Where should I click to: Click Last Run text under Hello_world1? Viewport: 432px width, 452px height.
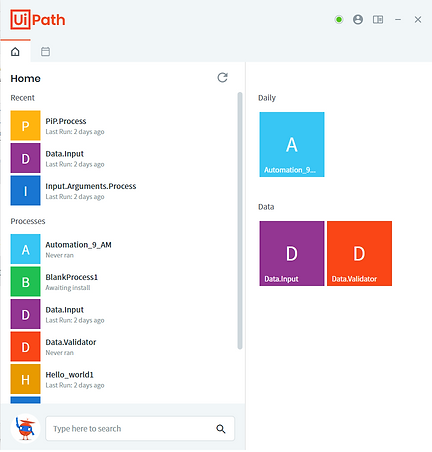pyautogui.click(x=75, y=385)
